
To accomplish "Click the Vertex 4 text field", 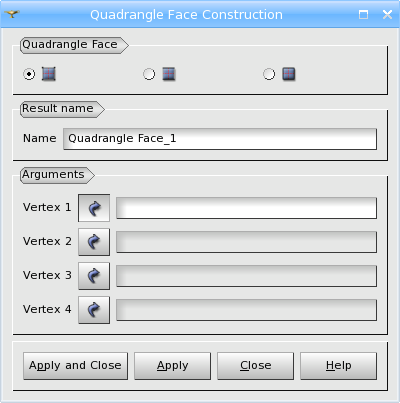I will coord(246,310).
